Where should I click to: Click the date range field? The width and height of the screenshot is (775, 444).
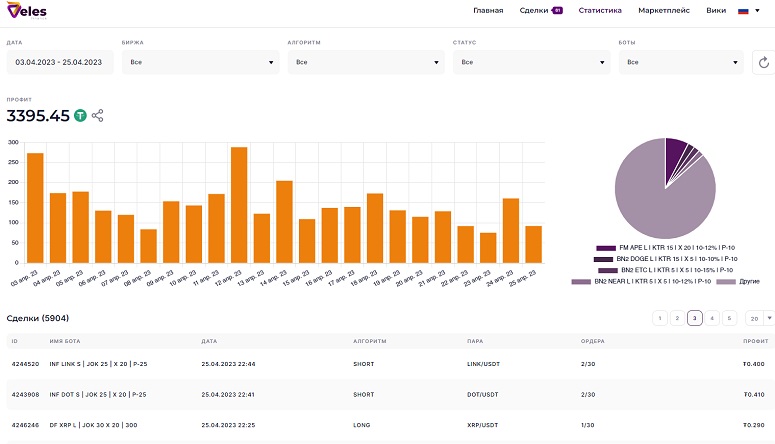tap(60, 62)
